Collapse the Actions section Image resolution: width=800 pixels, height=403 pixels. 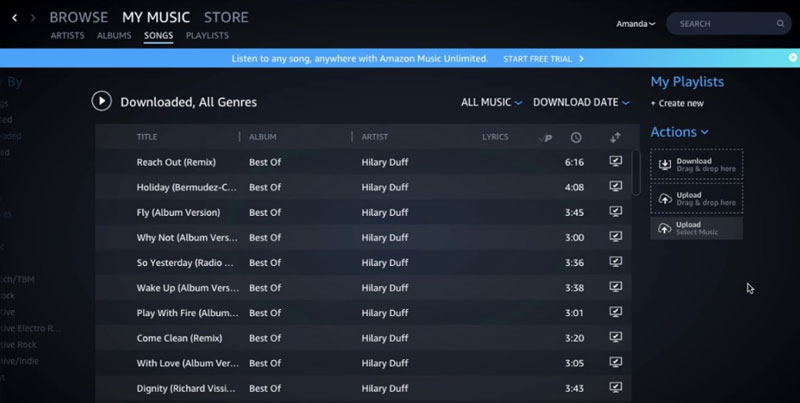pos(679,132)
